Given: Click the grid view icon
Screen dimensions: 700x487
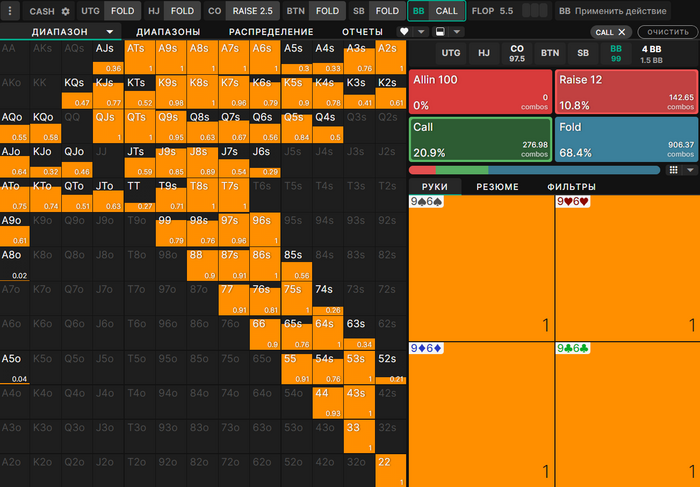Looking at the screenshot, I should click(x=674, y=170).
